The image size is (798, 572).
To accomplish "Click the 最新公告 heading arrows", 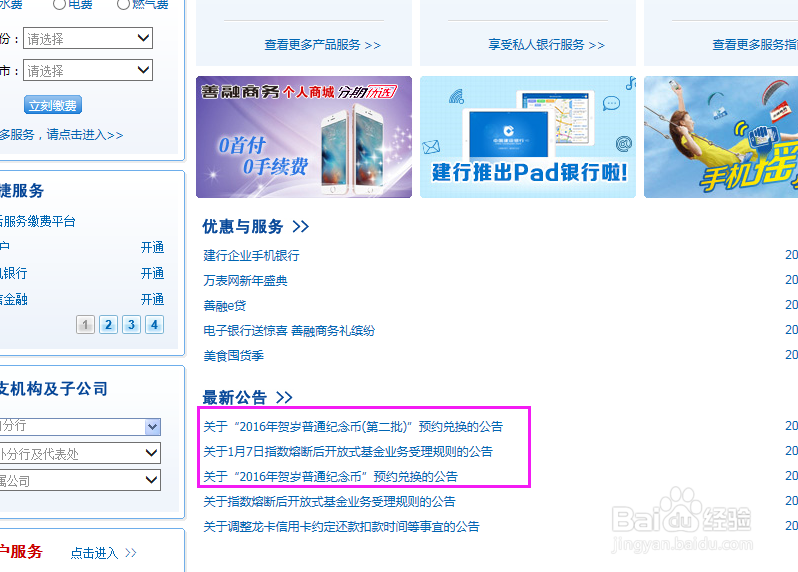I will 284,397.
